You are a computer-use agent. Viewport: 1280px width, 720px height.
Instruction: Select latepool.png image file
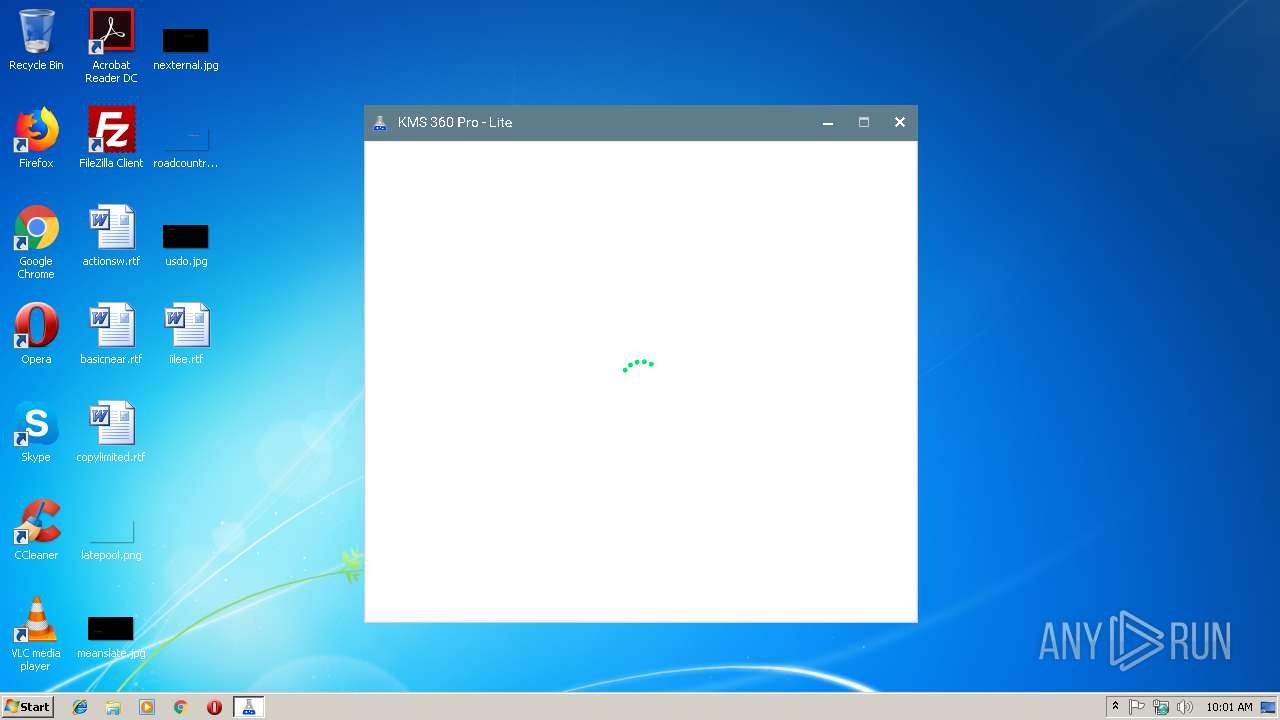(x=111, y=540)
